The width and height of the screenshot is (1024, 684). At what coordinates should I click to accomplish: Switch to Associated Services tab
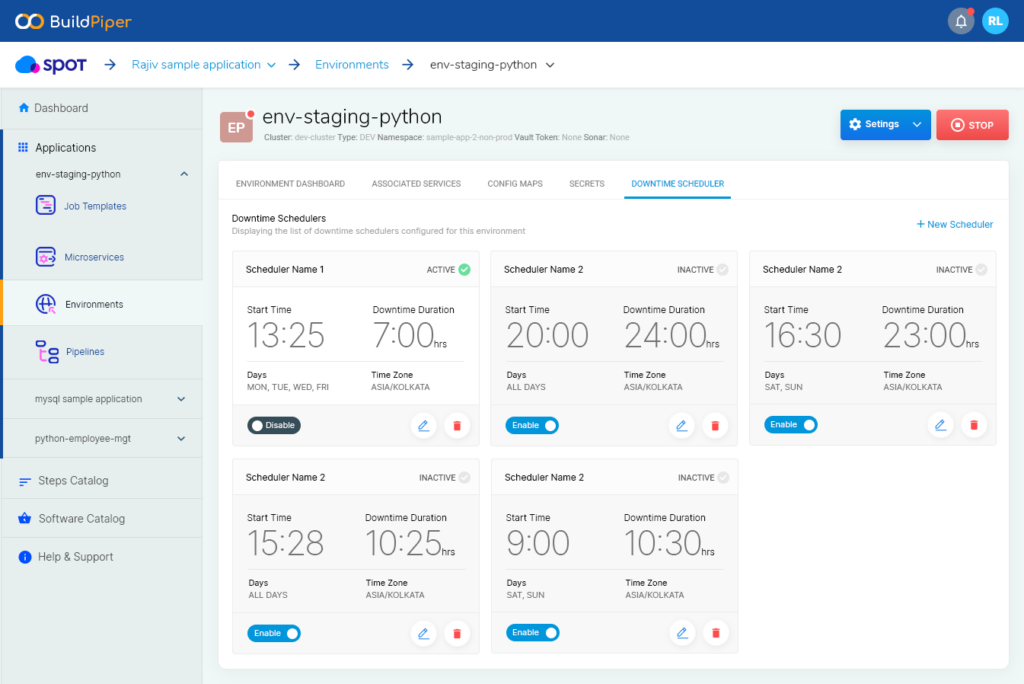point(416,184)
